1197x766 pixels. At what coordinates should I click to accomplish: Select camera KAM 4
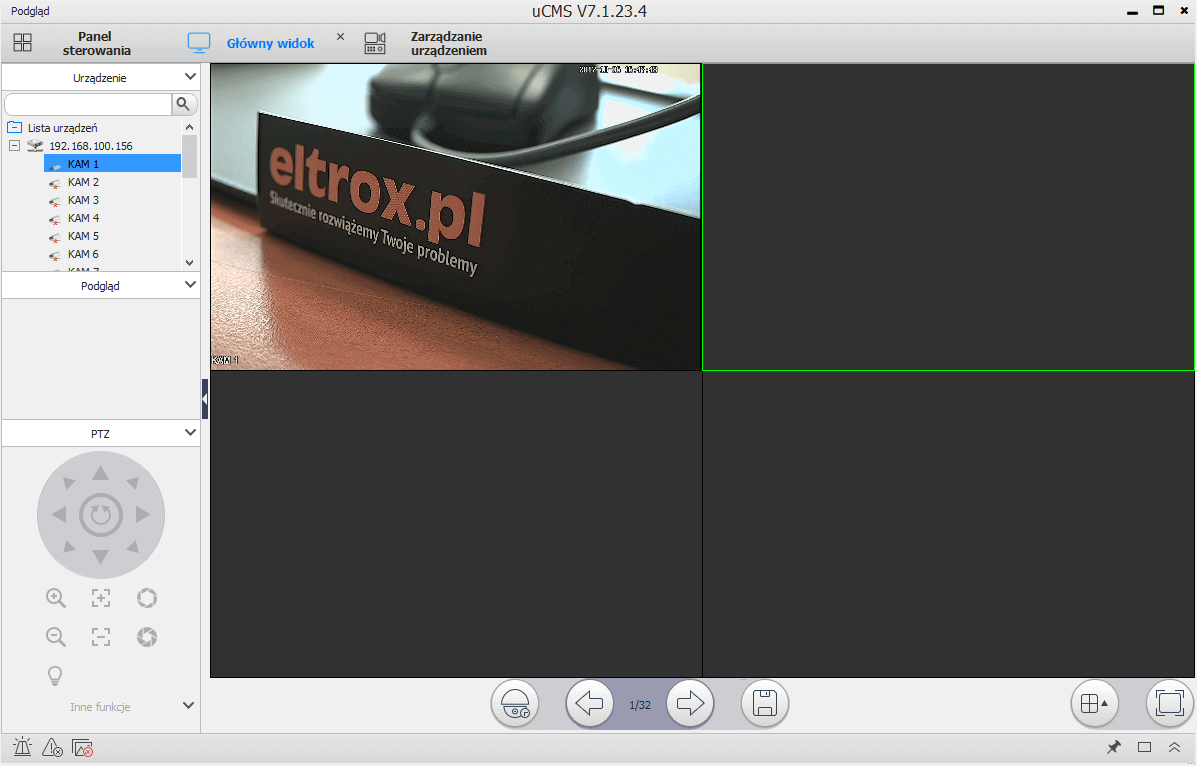(83, 218)
